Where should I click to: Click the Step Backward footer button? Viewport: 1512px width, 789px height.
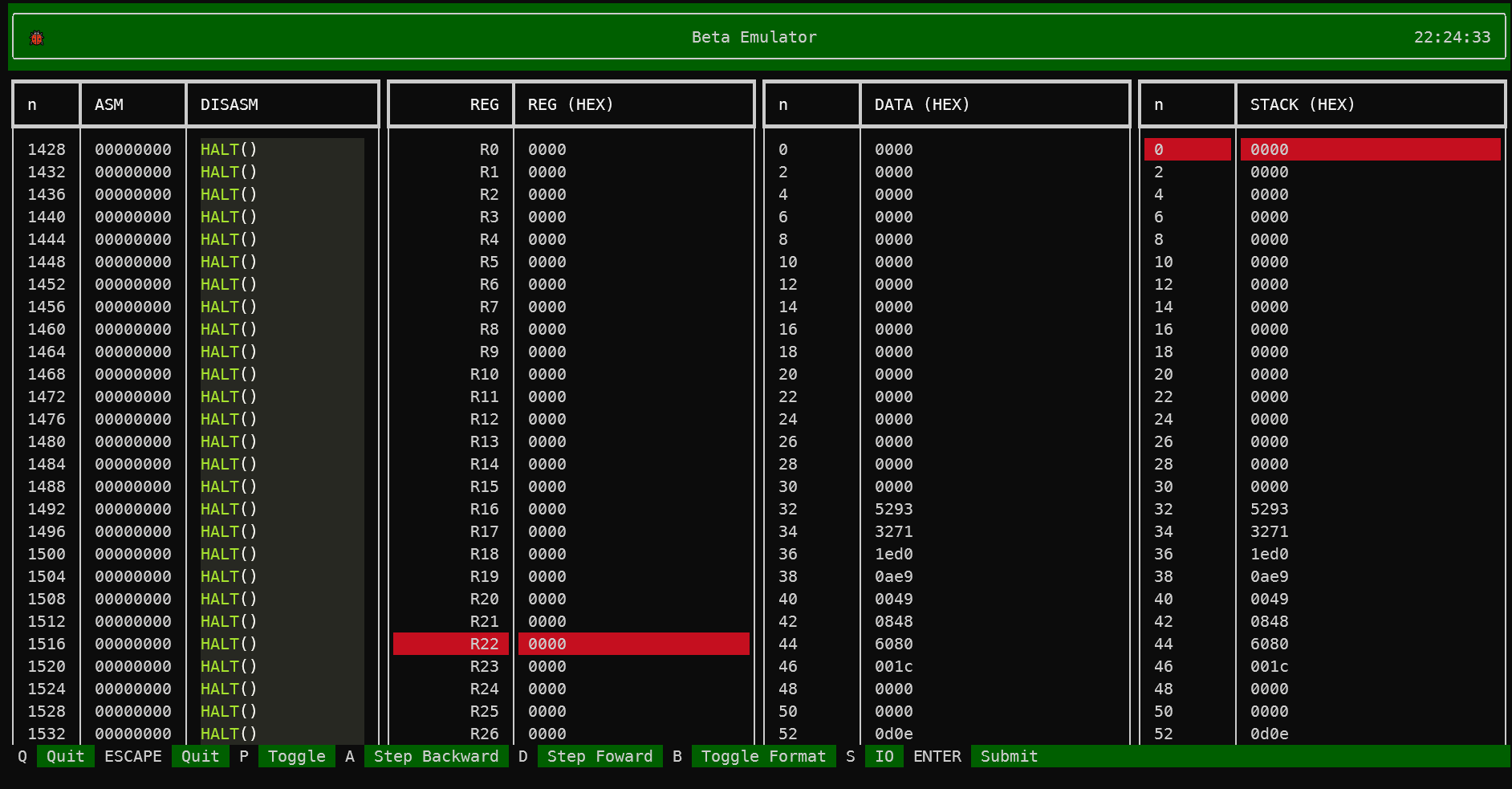pyautogui.click(x=436, y=756)
